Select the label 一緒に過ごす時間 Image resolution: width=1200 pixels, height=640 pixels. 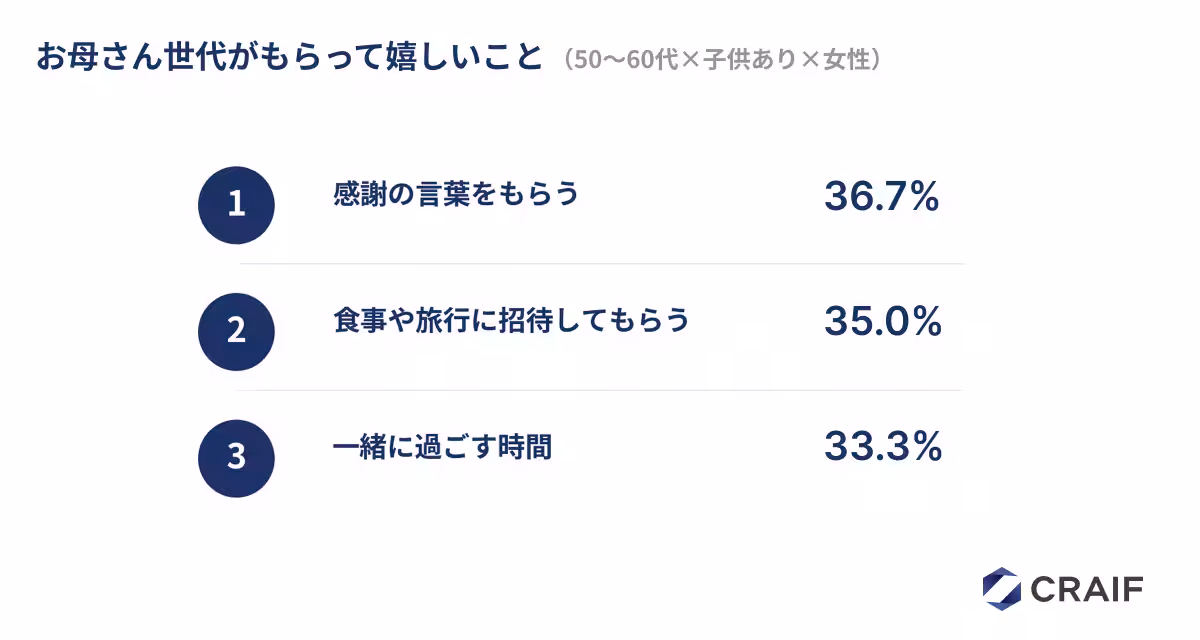point(442,447)
